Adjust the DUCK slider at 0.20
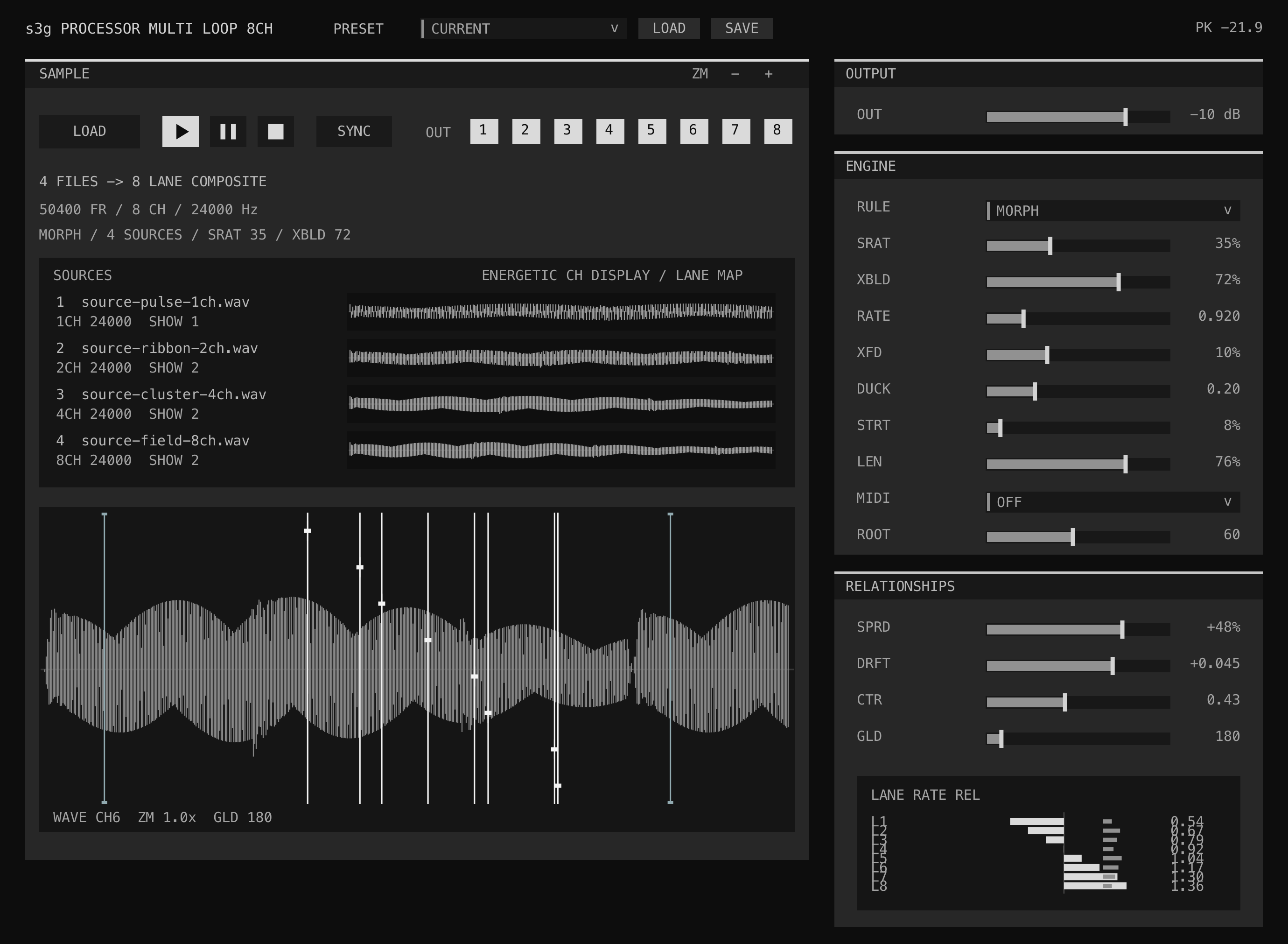This screenshot has height=944, width=1288. coord(1078,391)
